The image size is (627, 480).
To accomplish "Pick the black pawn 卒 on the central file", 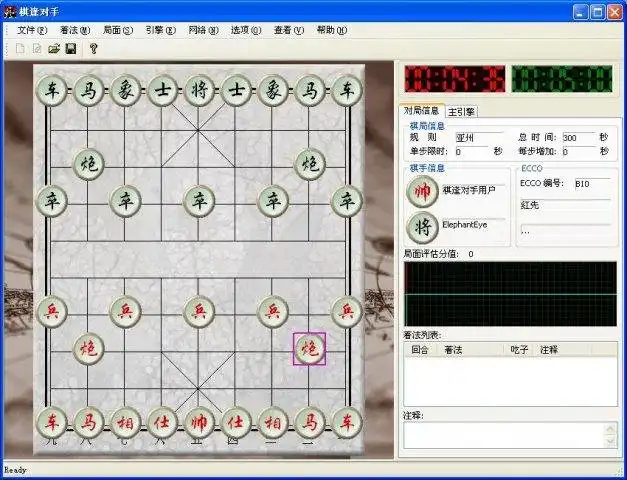I will coord(199,202).
